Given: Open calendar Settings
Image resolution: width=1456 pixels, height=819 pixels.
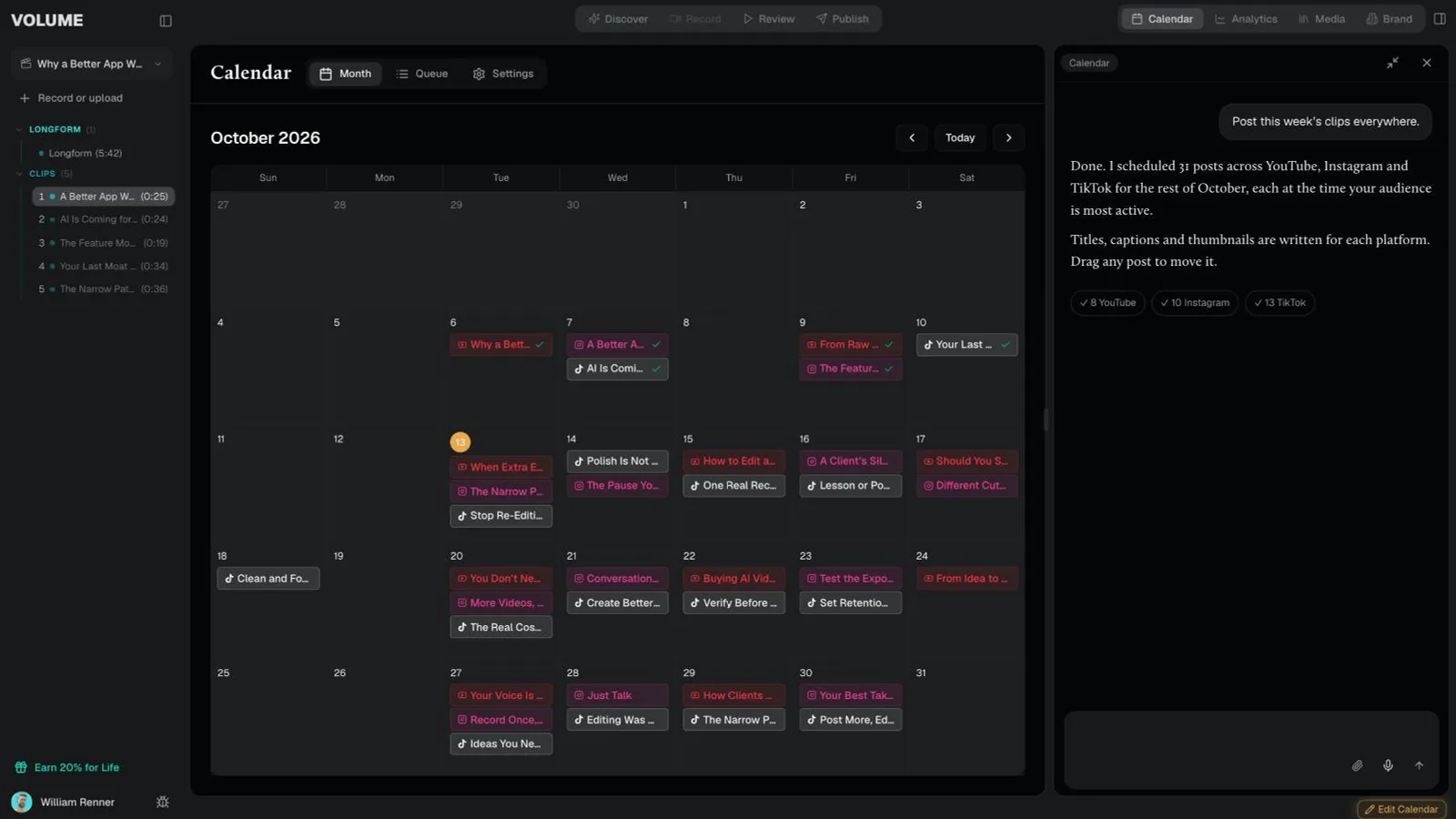Looking at the screenshot, I should tap(503, 74).
